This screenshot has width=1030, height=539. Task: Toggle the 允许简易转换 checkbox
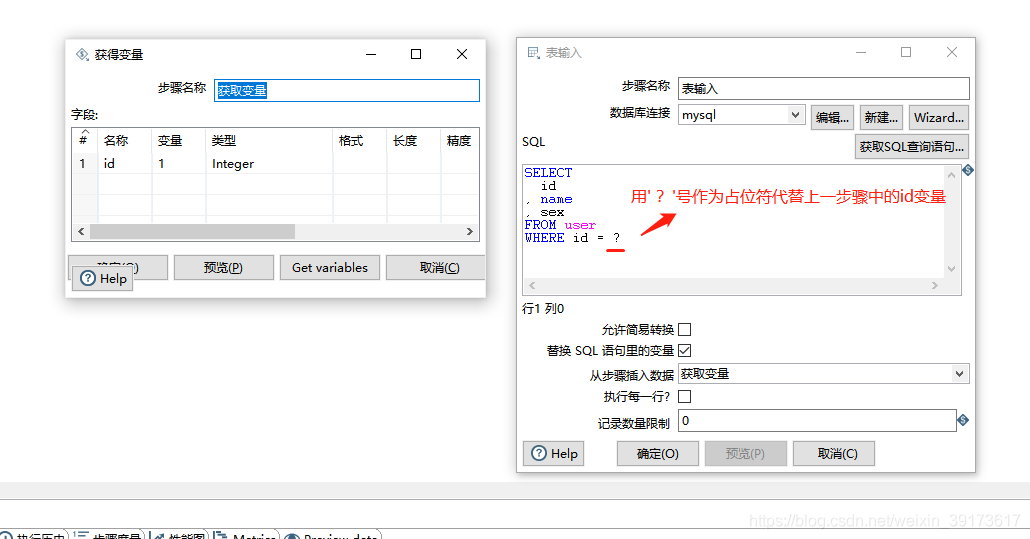(684, 330)
